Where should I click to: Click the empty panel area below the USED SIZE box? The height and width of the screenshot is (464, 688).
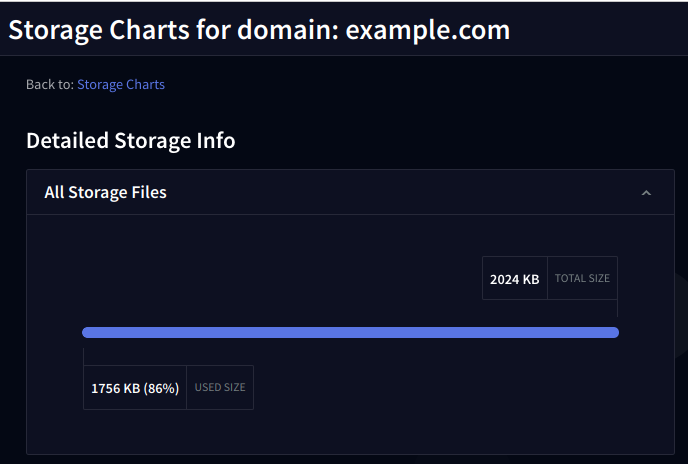pos(168,430)
